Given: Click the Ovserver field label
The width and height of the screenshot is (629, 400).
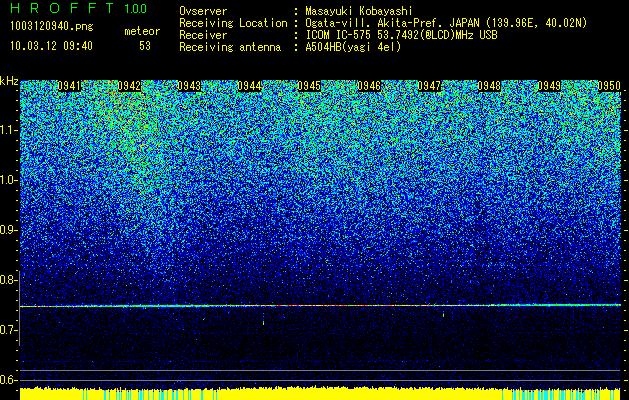Looking at the screenshot, I should [x=203, y=11].
